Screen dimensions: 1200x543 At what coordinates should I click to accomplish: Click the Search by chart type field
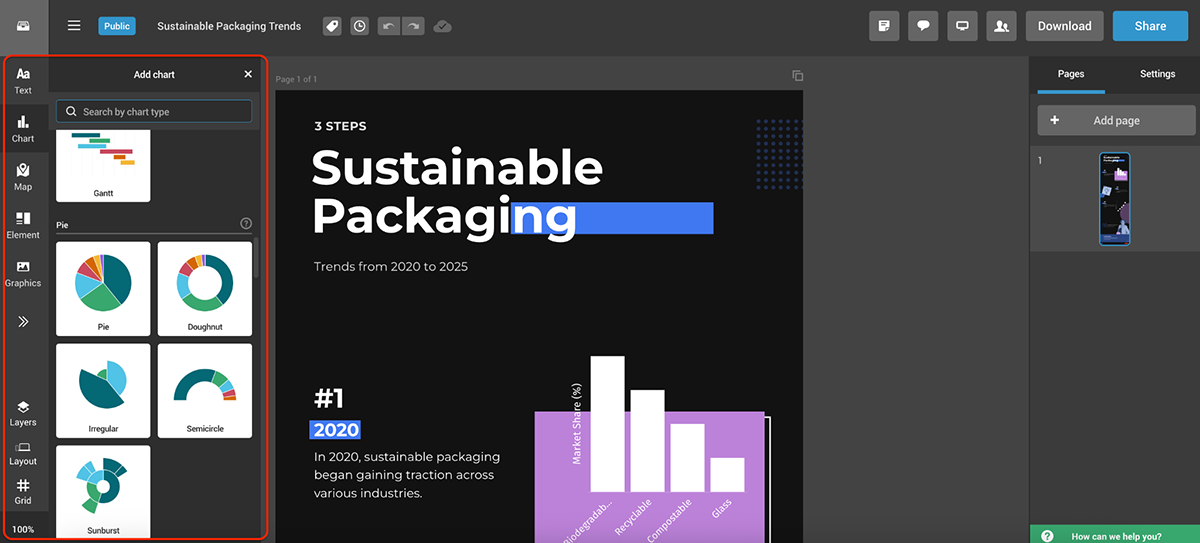[x=154, y=111]
